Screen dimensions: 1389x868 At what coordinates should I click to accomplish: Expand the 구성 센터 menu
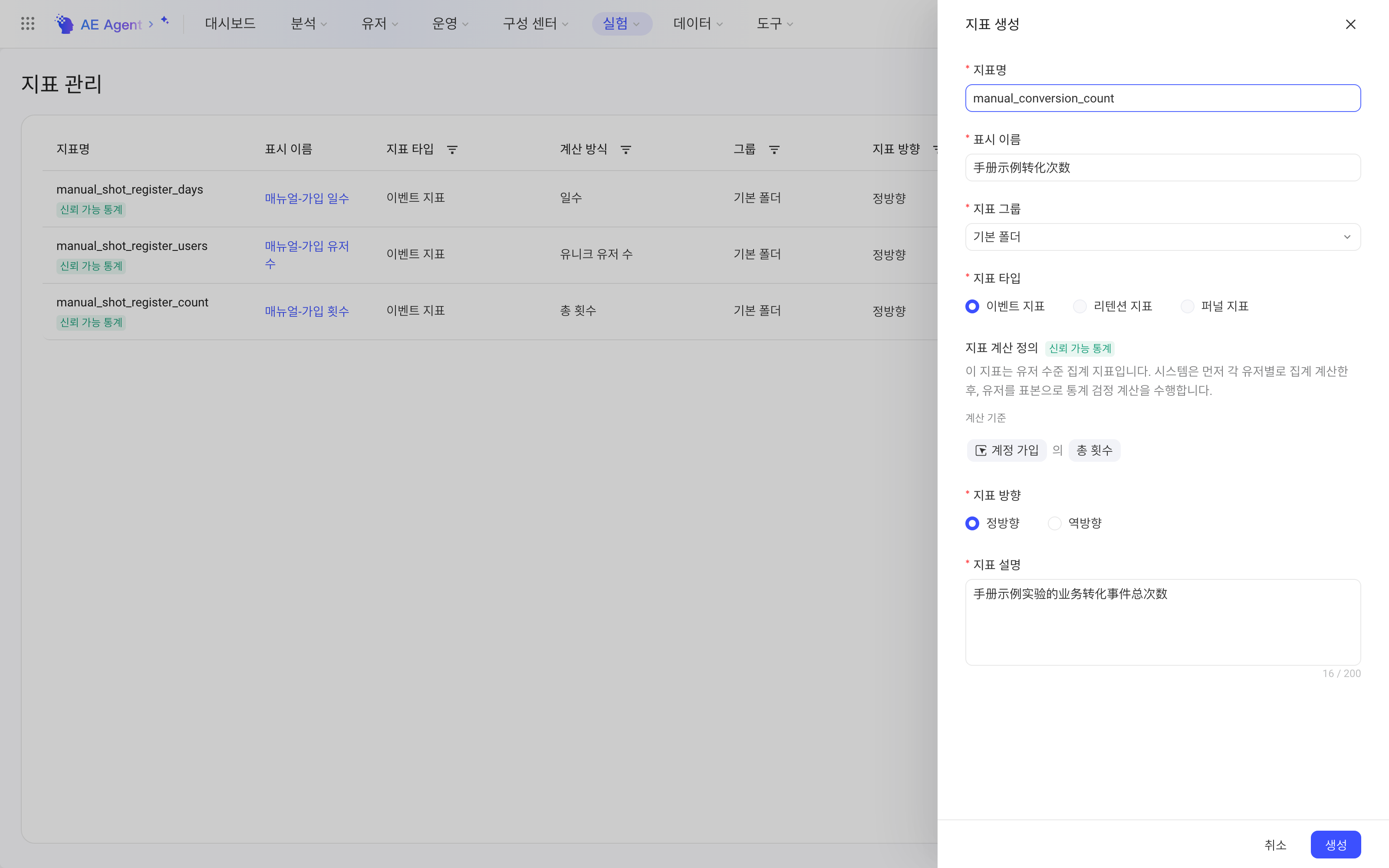pos(536,23)
